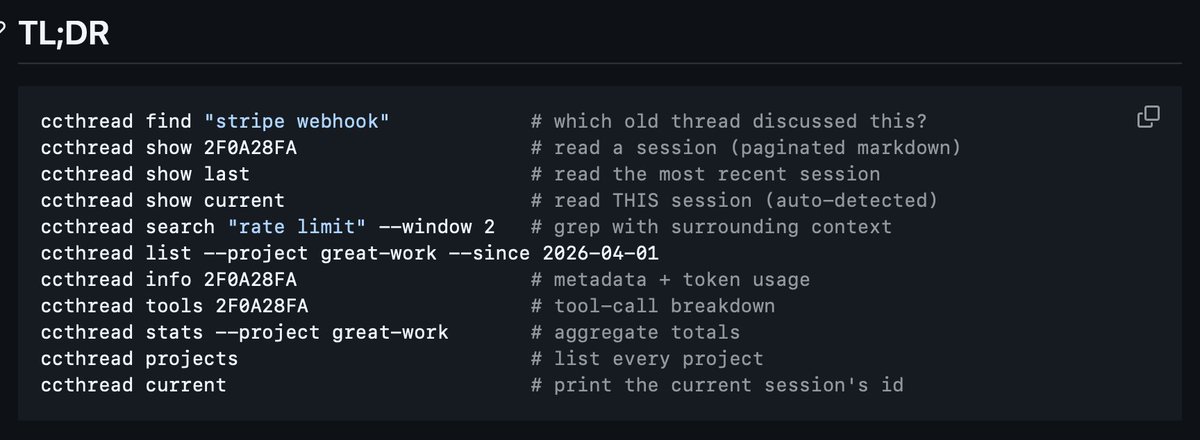
Task: Copy the code block to clipboard
Action: (1148, 117)
